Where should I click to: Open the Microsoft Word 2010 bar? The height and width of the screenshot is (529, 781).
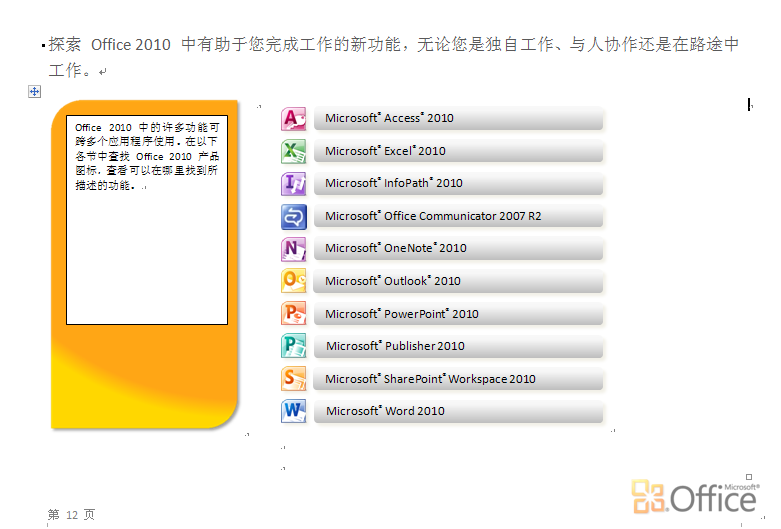pos(458,412)
